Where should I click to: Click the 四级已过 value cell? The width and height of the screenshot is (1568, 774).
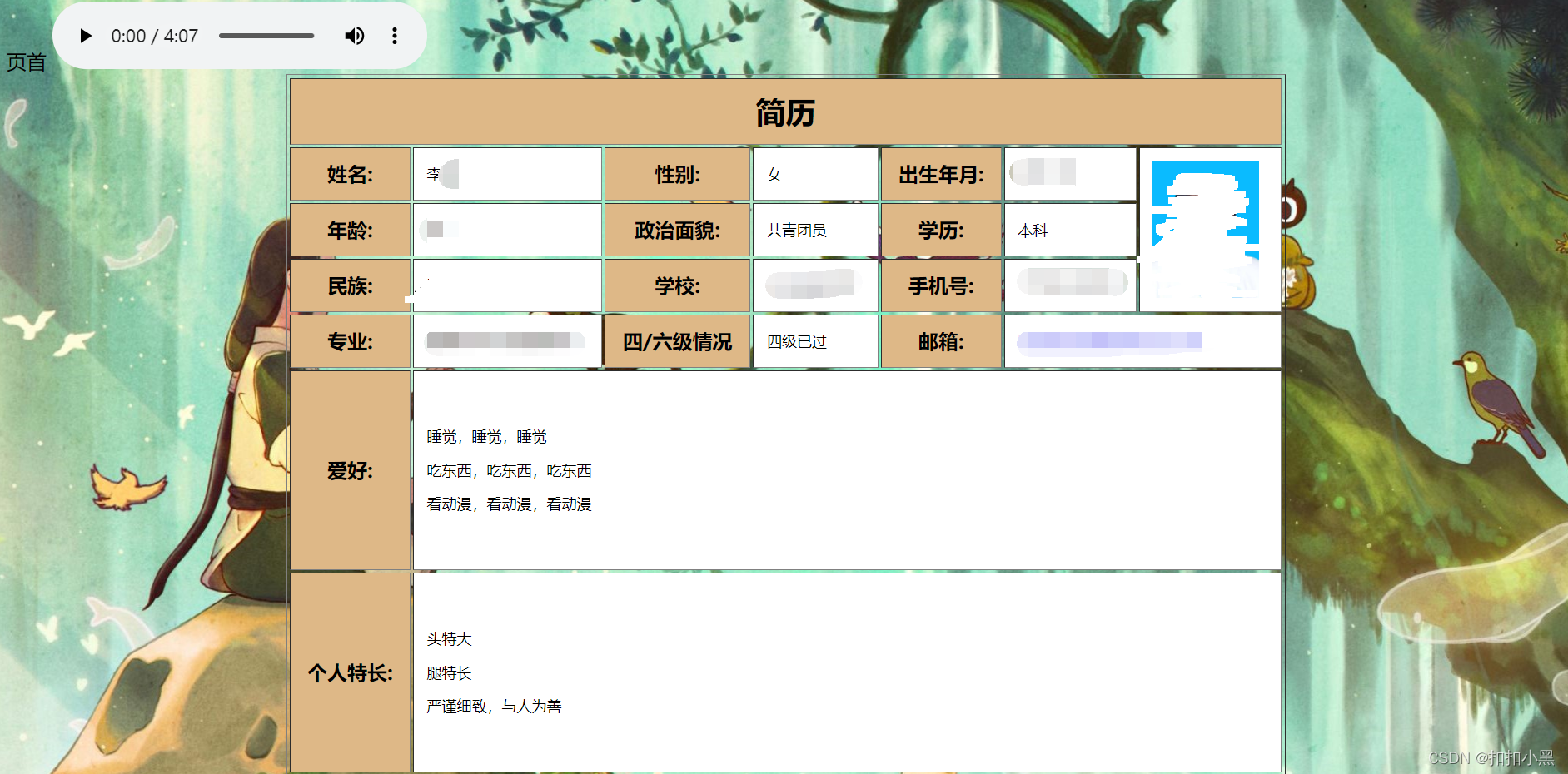point(815,341)
